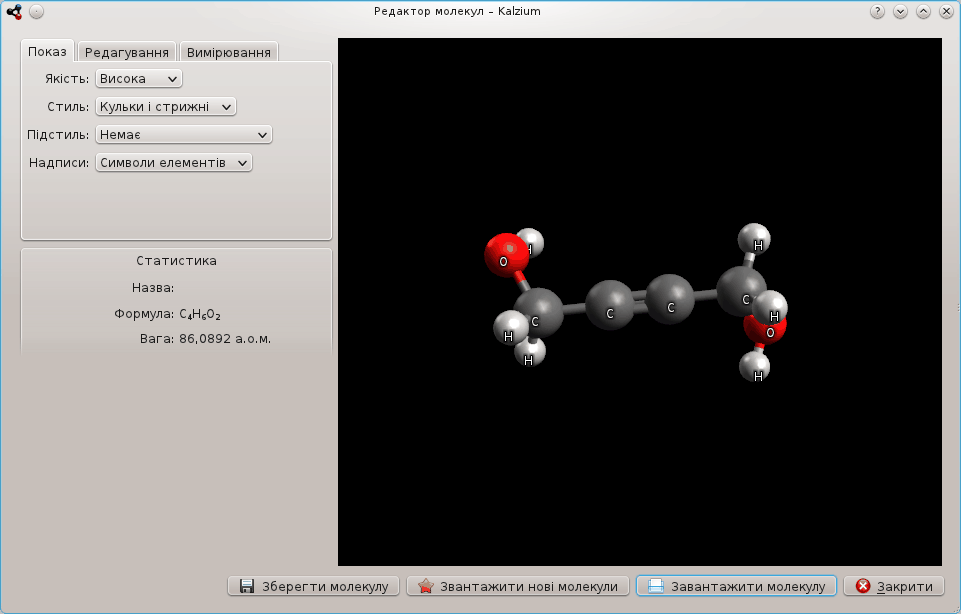Click the help question mark button
The image size is (961, 614).
coord(877,12)
